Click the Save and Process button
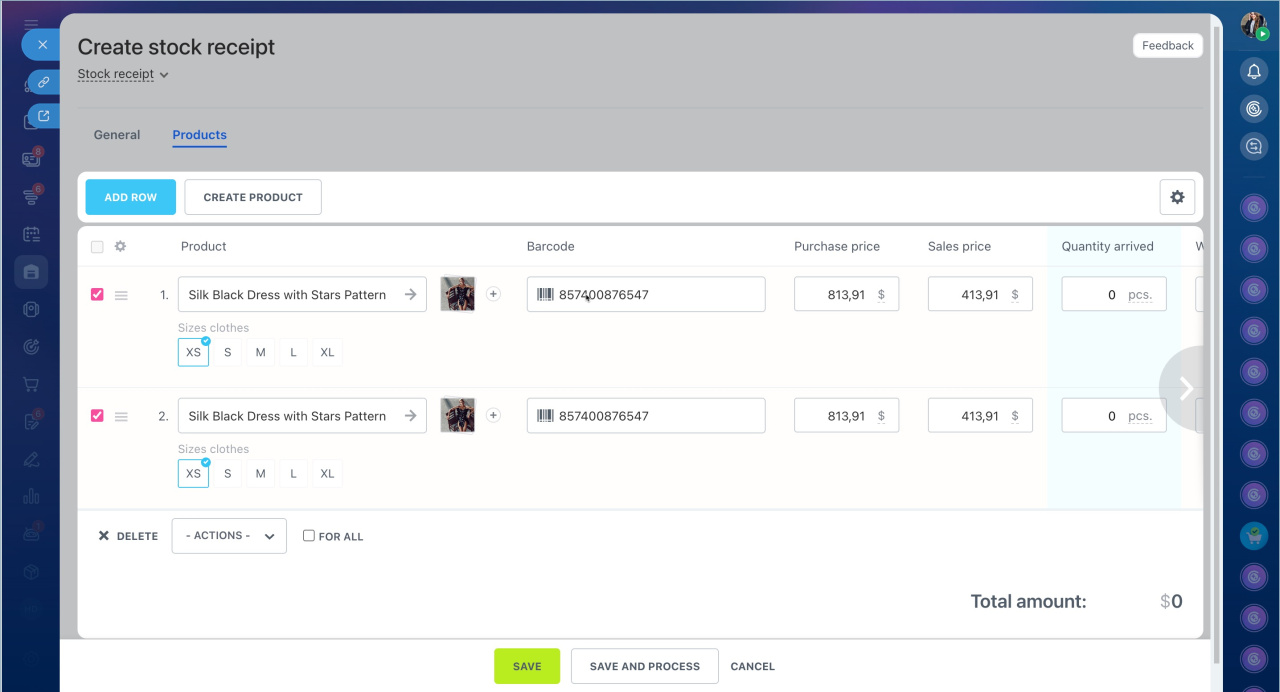 pos(644,666)
